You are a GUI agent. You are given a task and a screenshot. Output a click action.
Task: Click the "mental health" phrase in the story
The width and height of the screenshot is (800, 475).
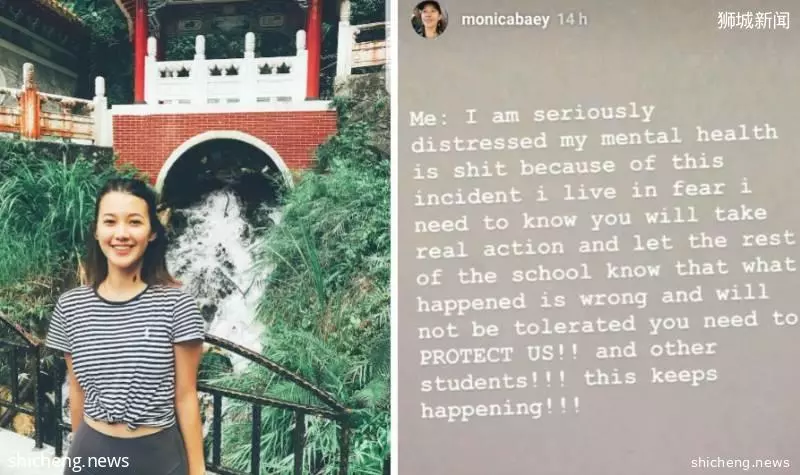click(688, 136)
